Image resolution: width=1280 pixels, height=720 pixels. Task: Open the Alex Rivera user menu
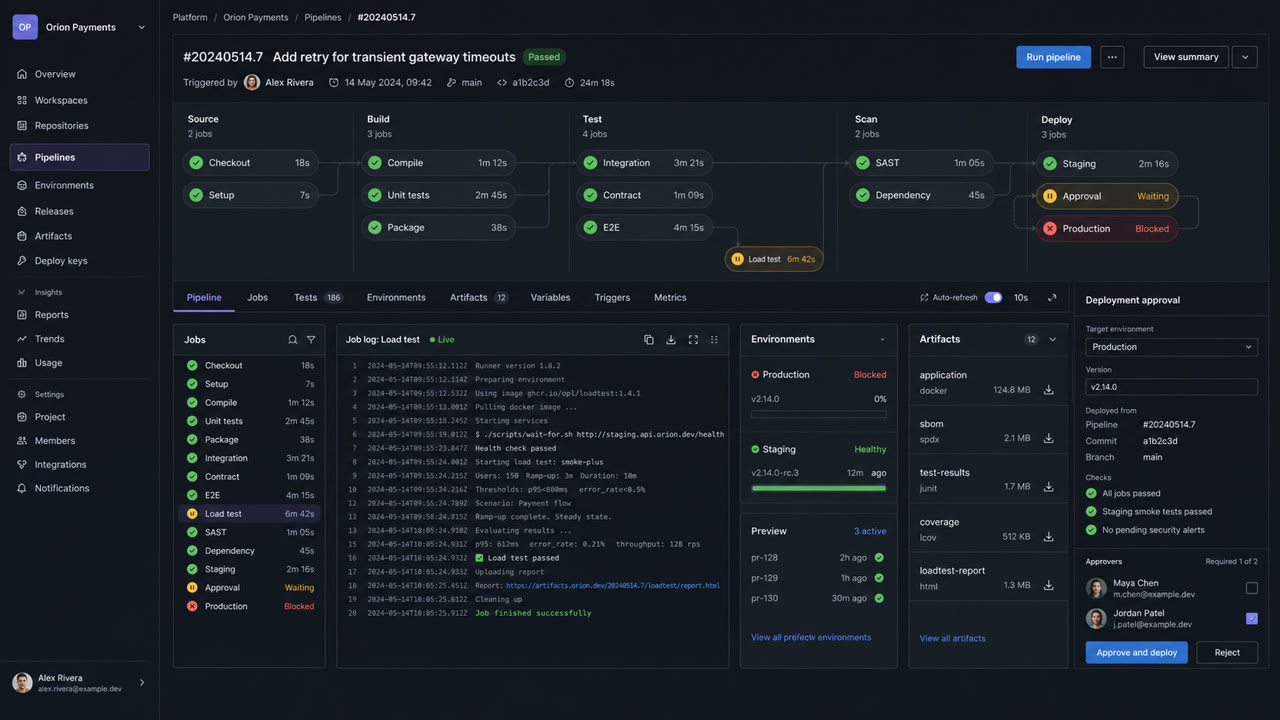click(80, 683)
